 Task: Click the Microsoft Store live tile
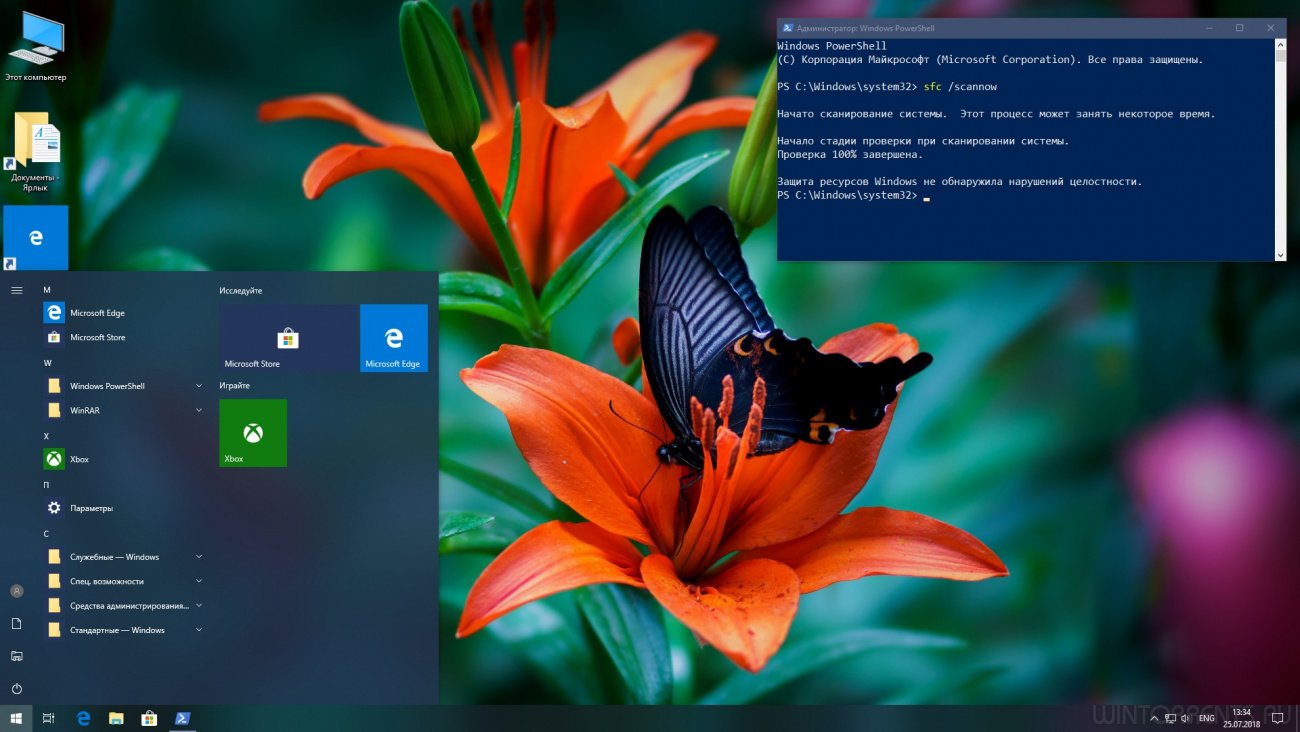point(288,338)
